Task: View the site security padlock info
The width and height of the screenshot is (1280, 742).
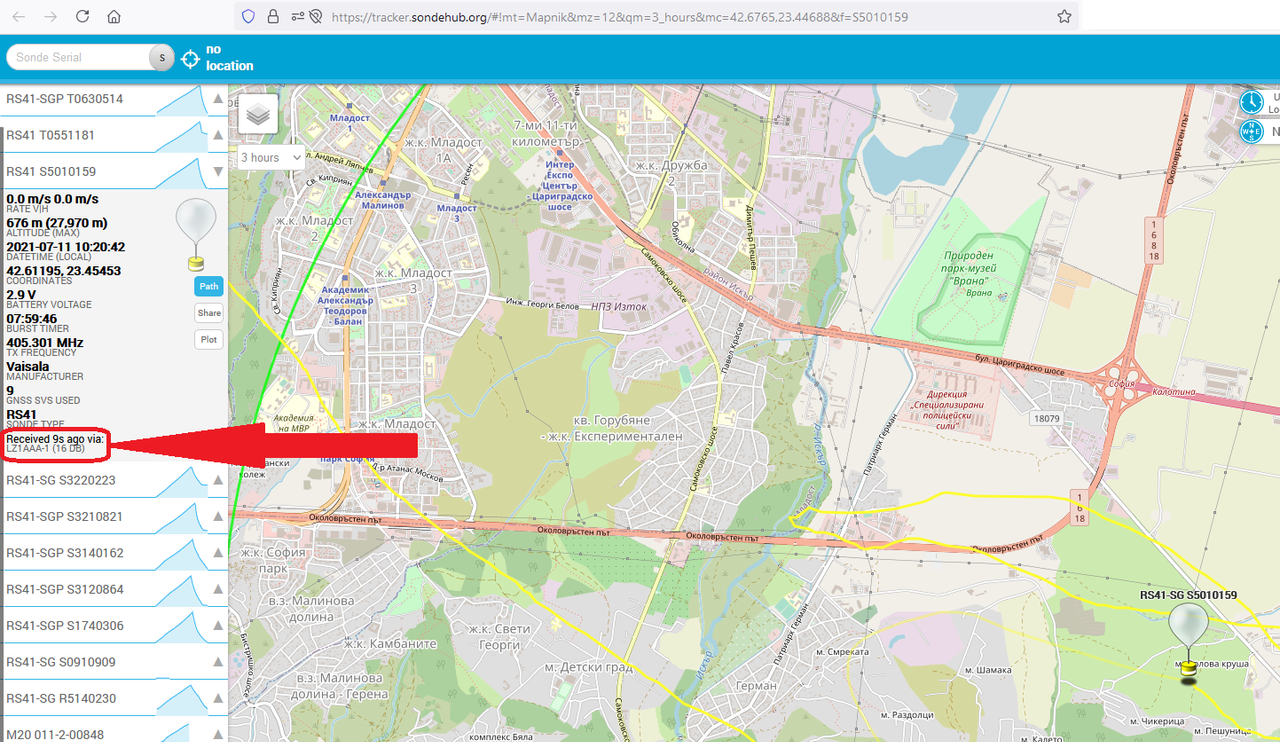Action: (x=273, y=17)
